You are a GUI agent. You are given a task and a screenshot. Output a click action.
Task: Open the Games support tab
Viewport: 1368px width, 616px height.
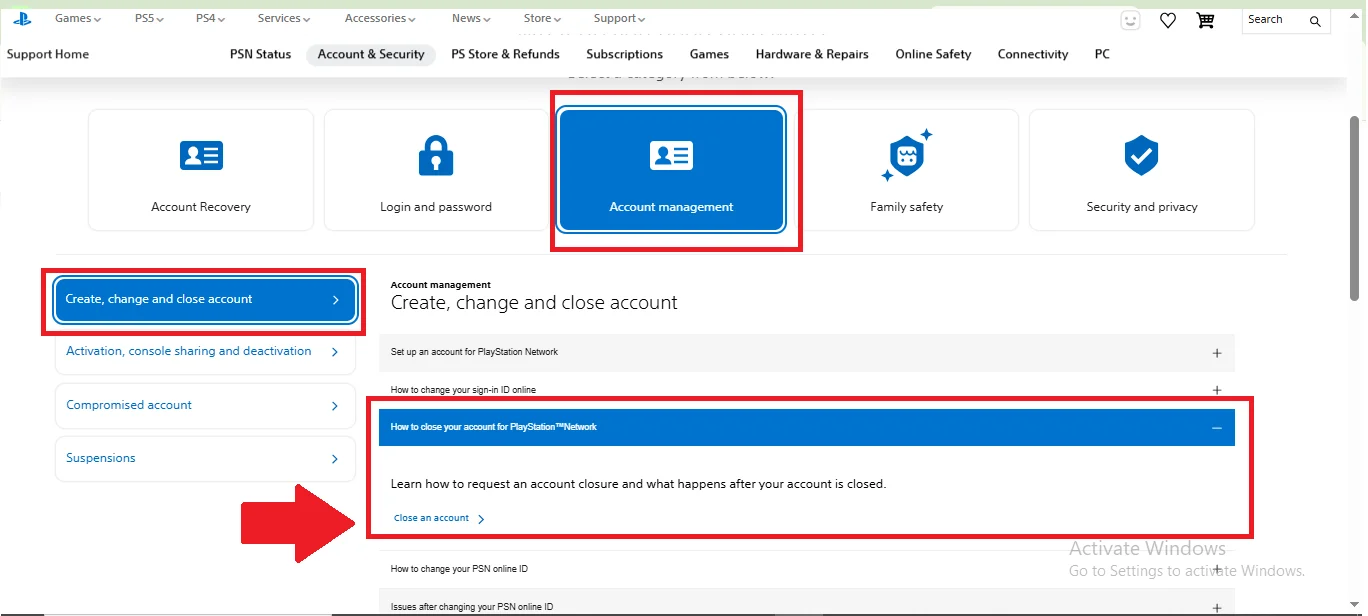[709, 54]
